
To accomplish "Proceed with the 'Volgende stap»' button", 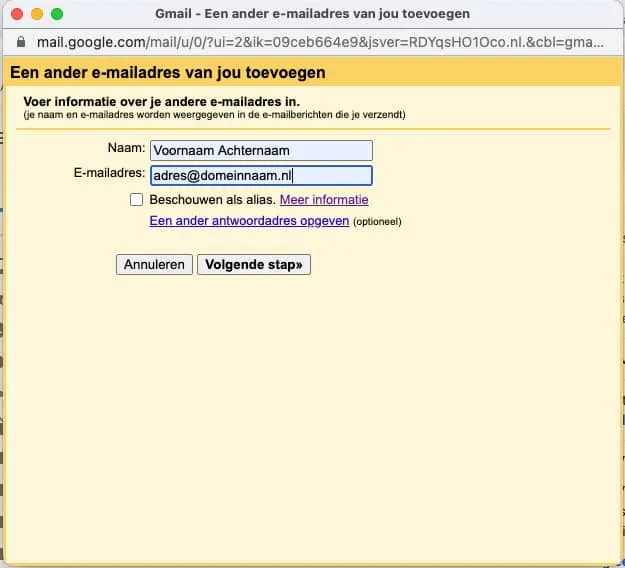I will pyautogui.click(x=254, y=265).
